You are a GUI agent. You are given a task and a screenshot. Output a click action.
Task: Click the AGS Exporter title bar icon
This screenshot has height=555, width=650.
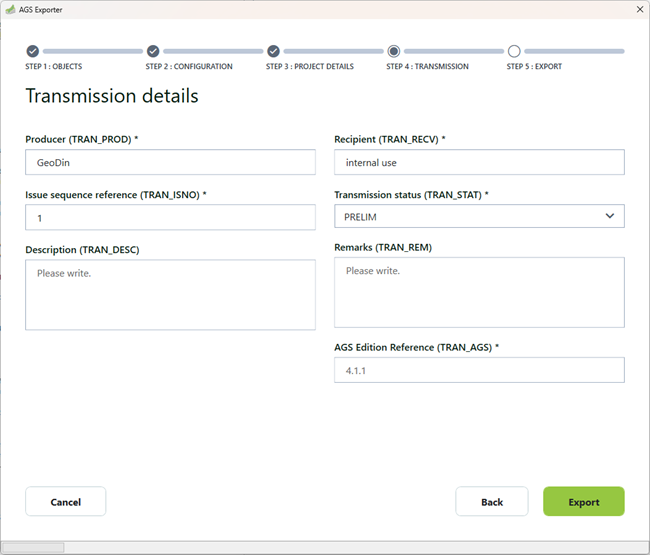[x=11, y=8]
